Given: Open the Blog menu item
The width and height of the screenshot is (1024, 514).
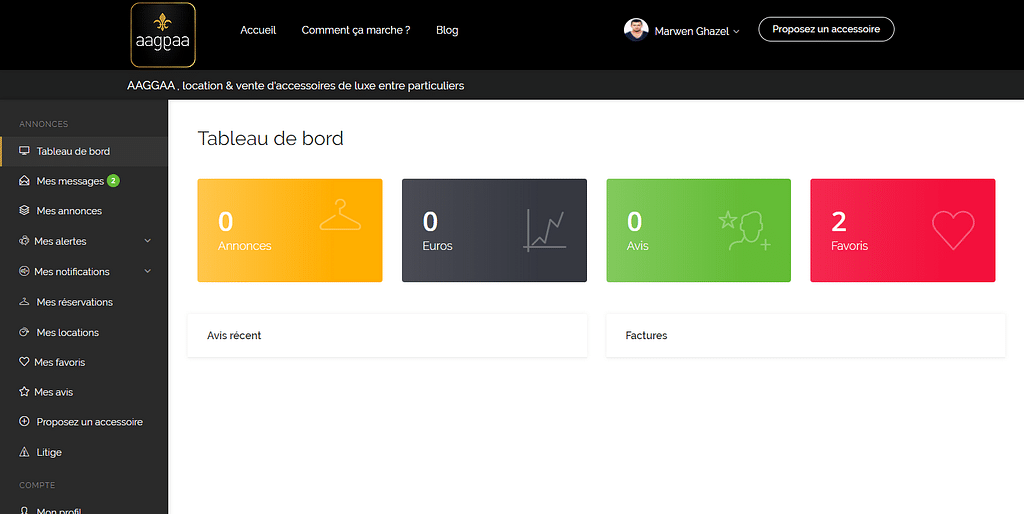Looking at the screenshot, I should (x=447, y=30).
